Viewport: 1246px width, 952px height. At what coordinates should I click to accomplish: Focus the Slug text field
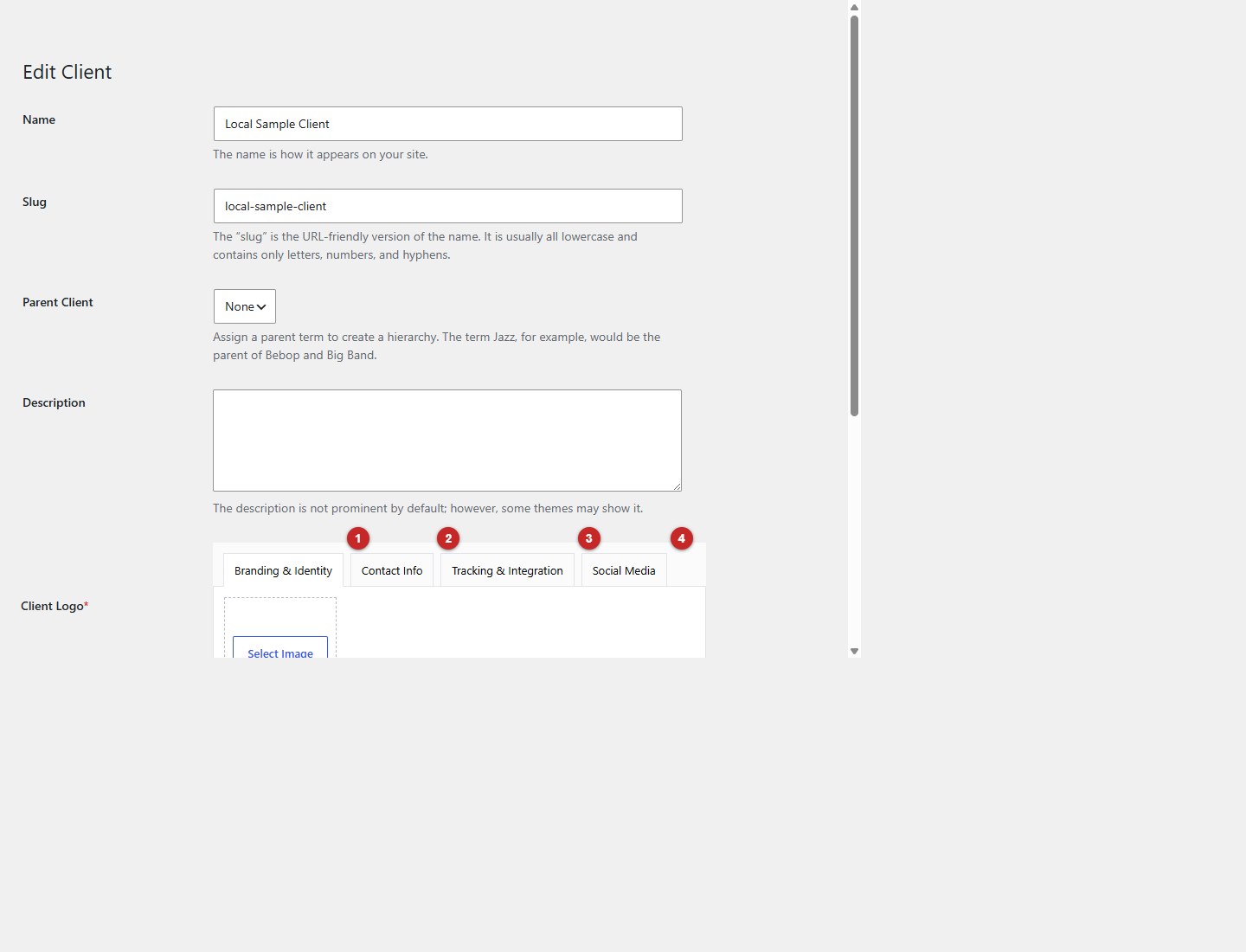point(447,206)
